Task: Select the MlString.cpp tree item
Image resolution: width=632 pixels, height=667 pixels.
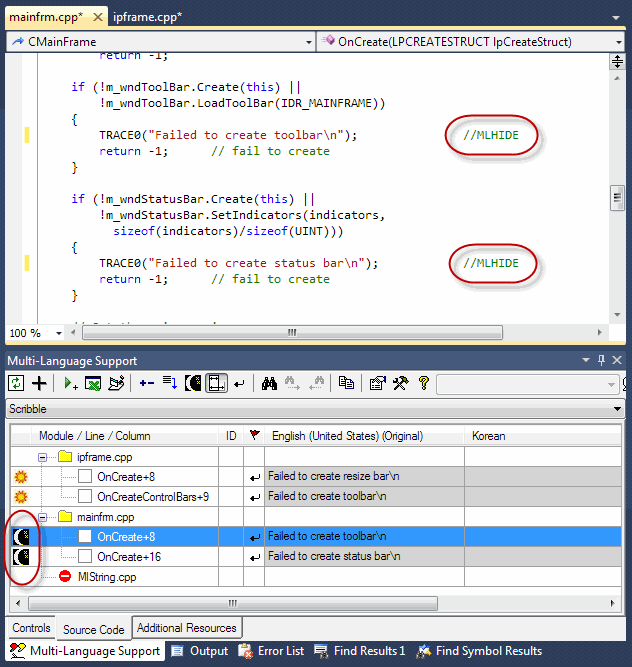Action: [107, 577]
